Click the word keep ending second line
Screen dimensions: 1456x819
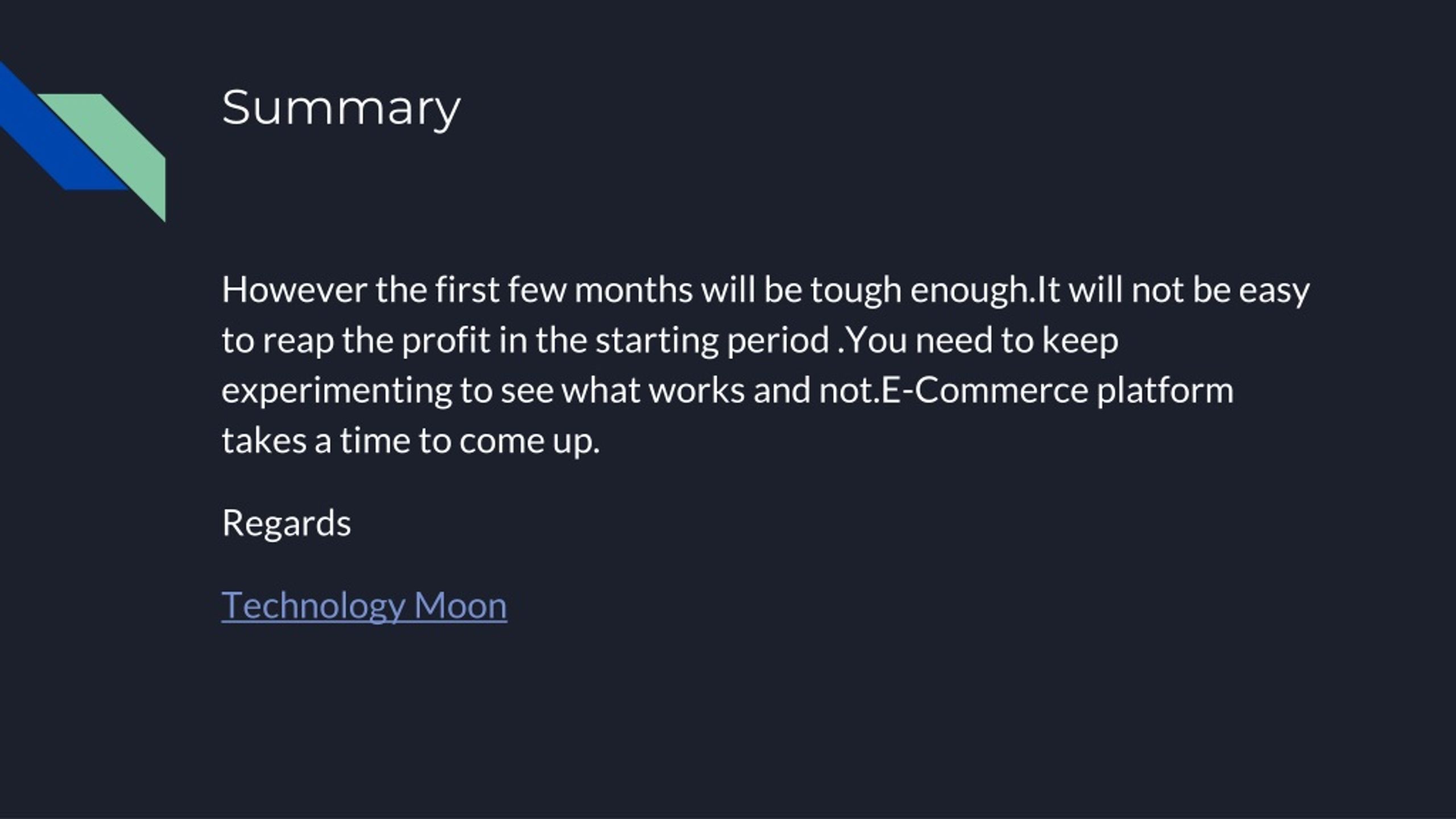pyautogui.click(x=1080, y=341)
